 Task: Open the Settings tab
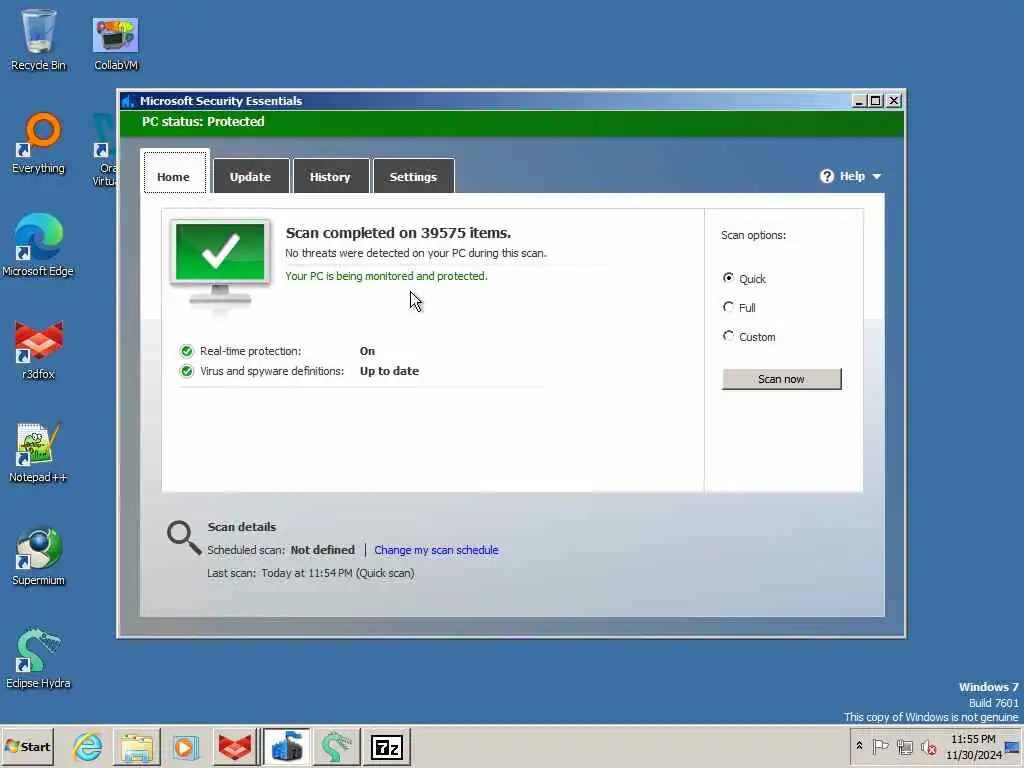(x=413, y=176)
